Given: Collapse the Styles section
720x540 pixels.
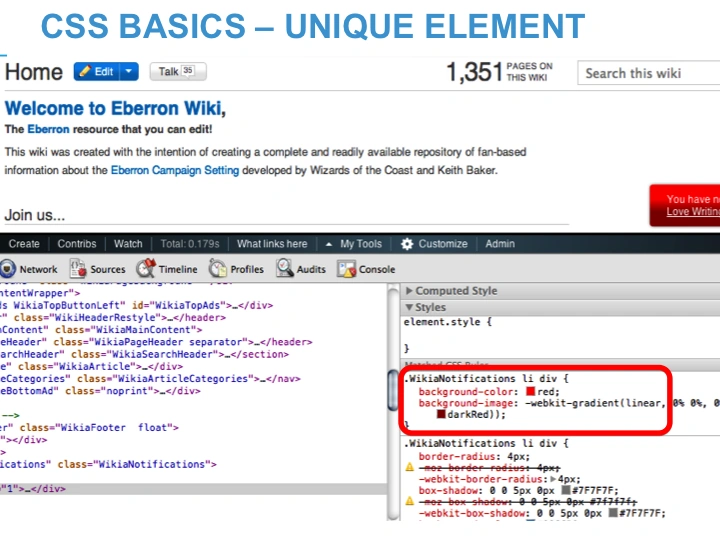Looking at the screenshot, I should click(410, 307).
